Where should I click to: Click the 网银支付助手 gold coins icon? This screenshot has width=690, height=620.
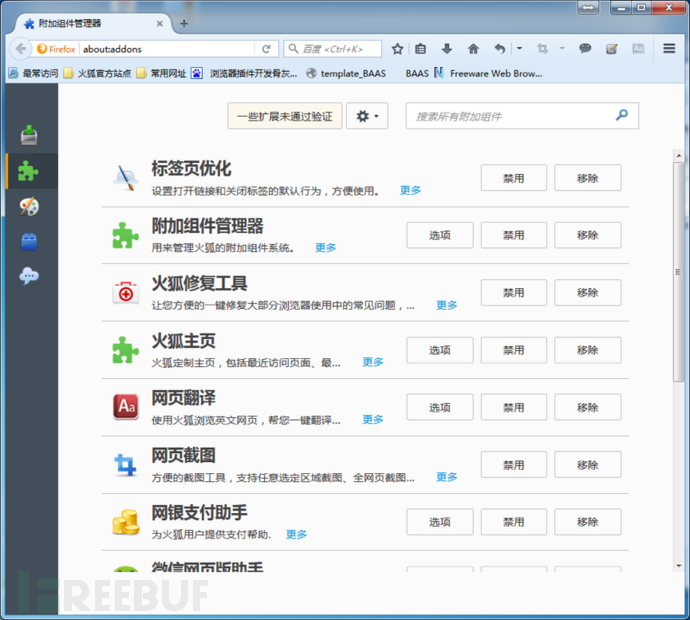pyautogui.click(x=126, y=522)
